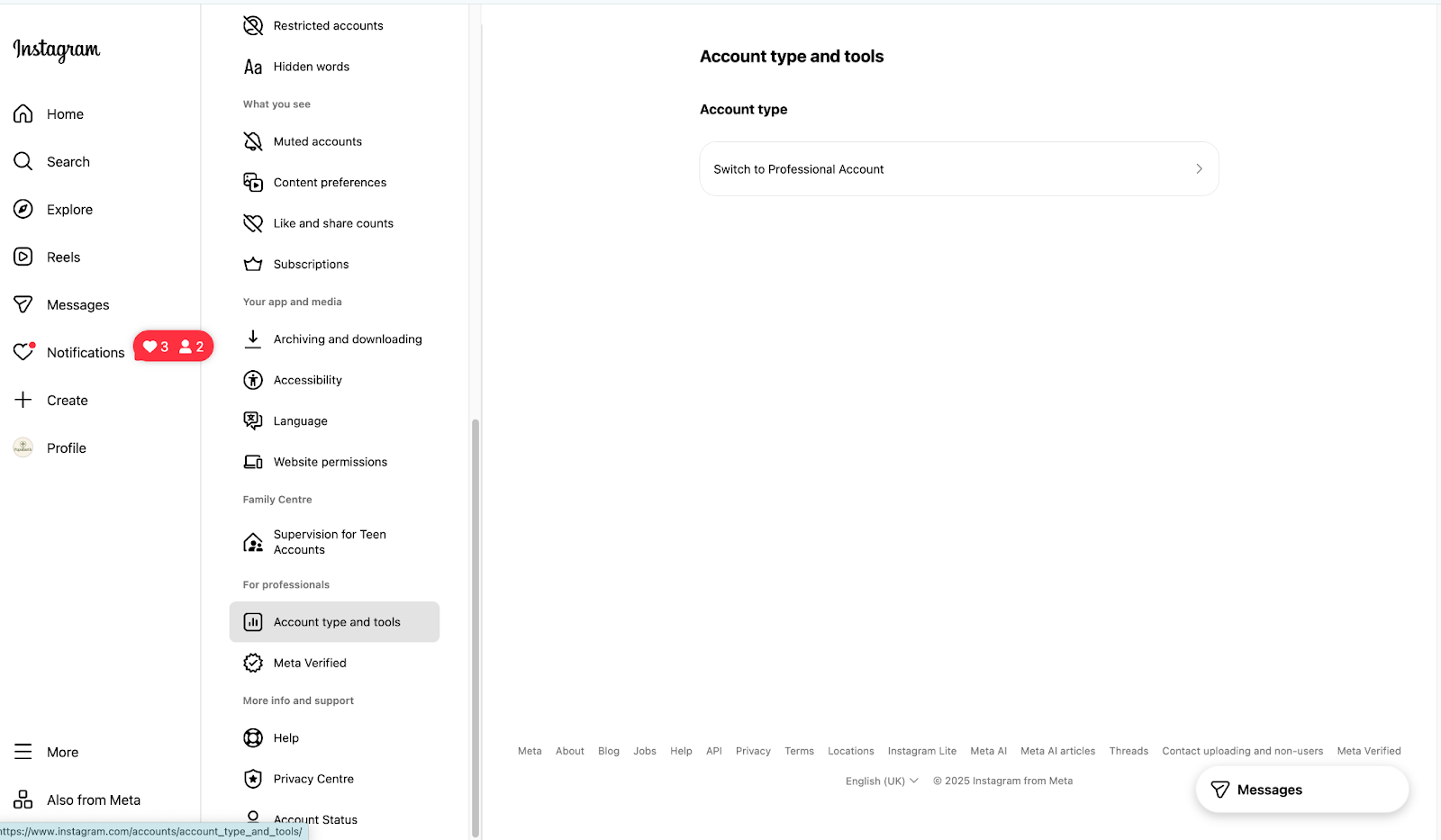
Task: Open Restricted accounts settings
Action: coord(334,25)
